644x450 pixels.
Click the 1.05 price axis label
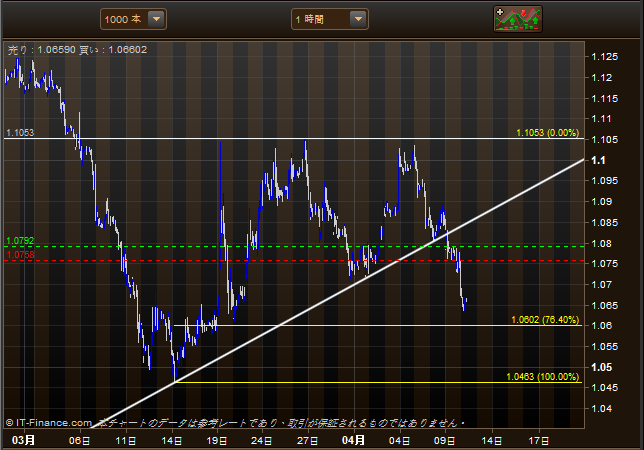click(x=601, y=367)
